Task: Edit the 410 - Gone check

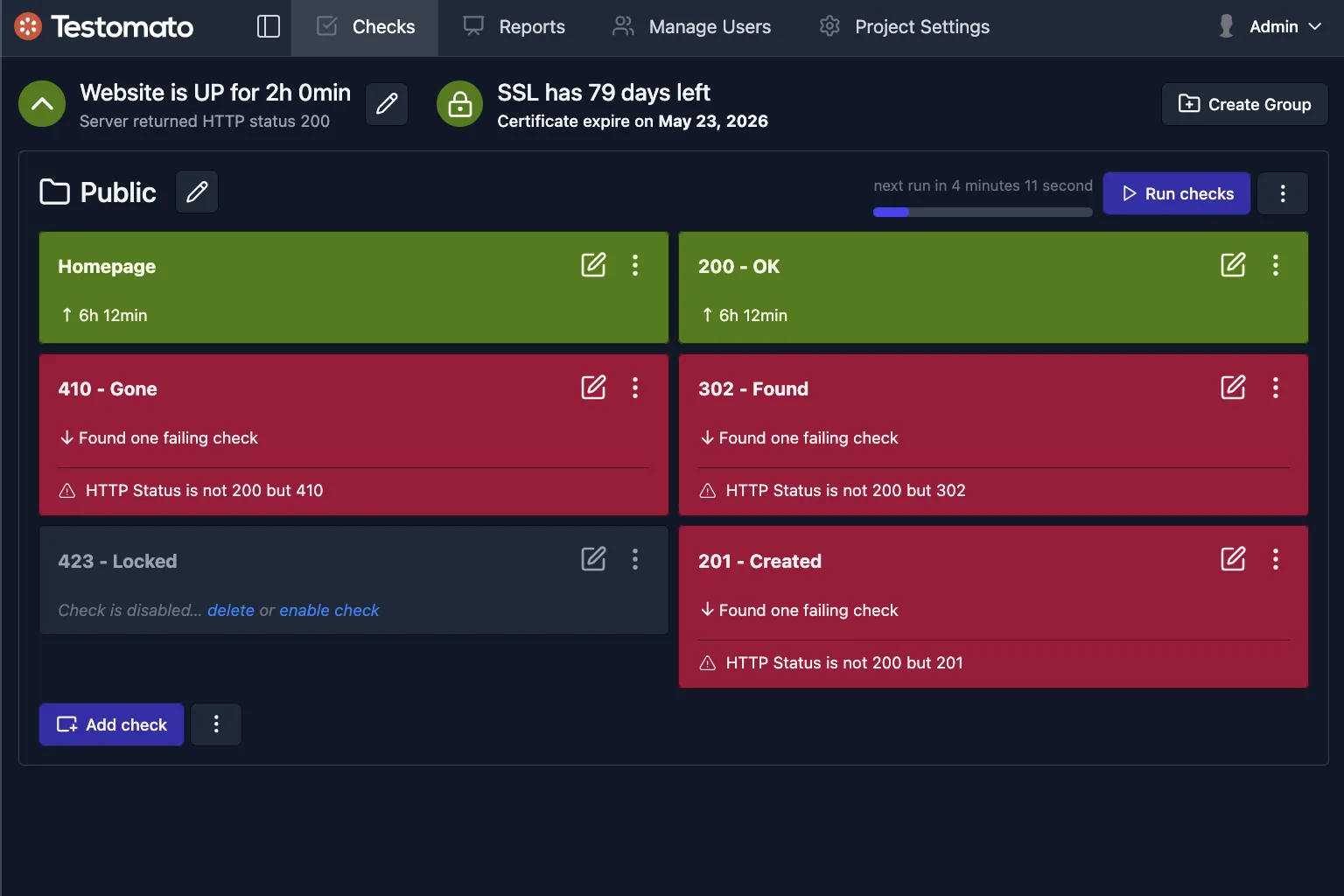Action: coord(593,387)
